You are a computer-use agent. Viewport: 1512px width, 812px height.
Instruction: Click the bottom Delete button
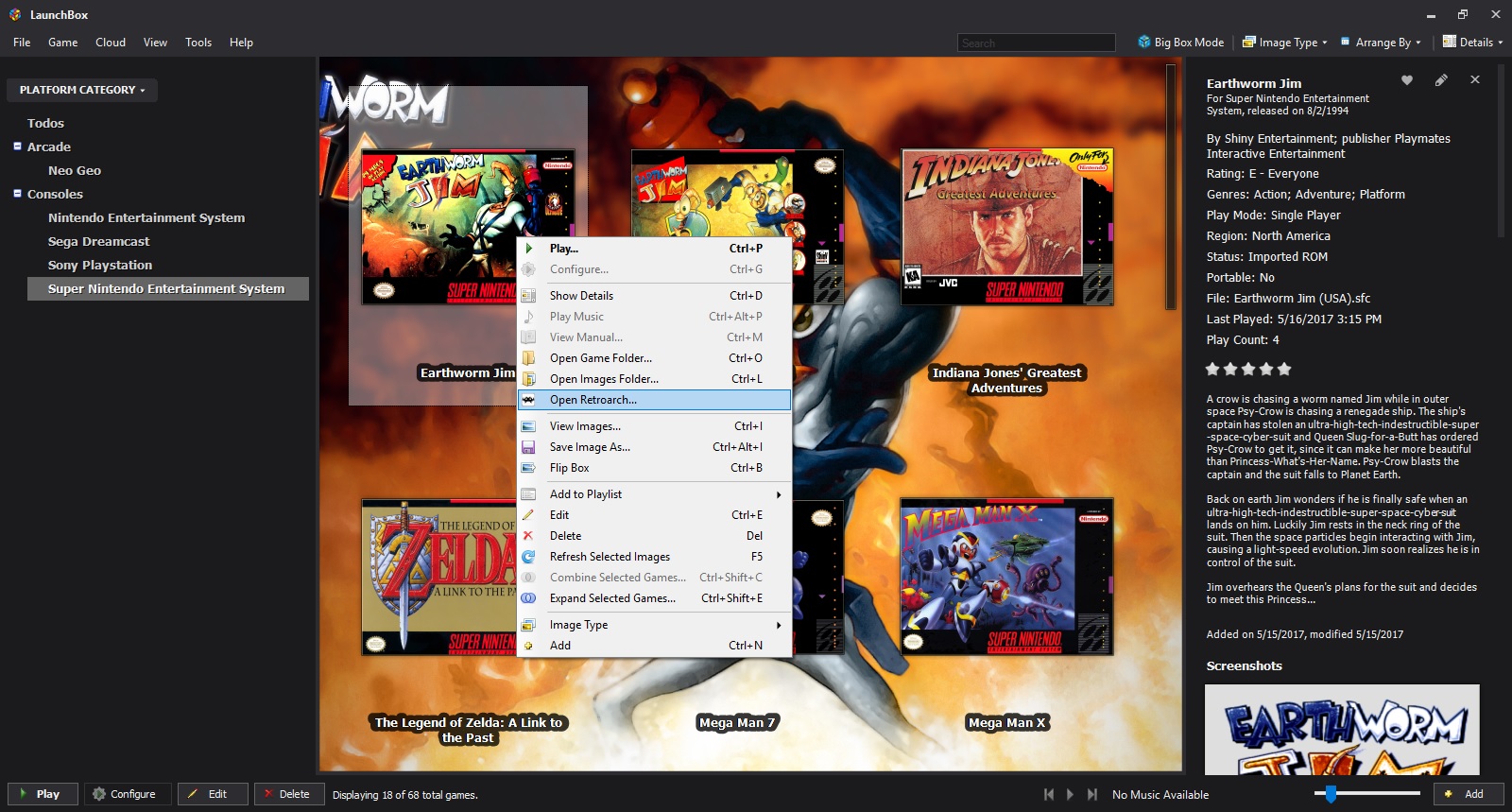pos(289,794)
